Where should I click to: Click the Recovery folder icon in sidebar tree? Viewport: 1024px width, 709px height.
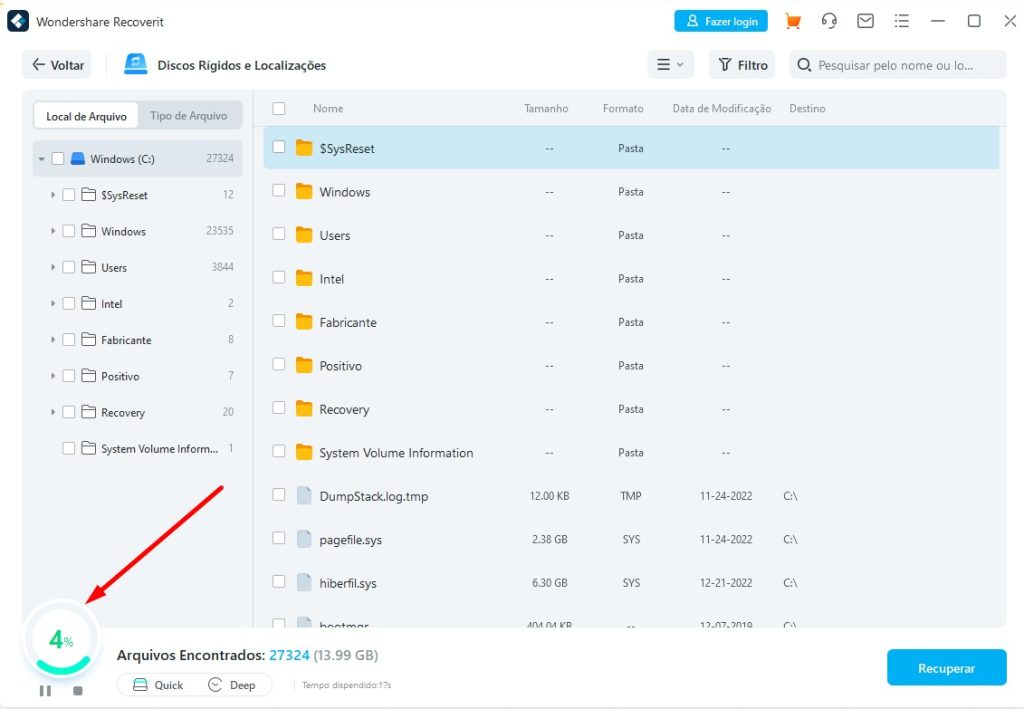(88, 411)
